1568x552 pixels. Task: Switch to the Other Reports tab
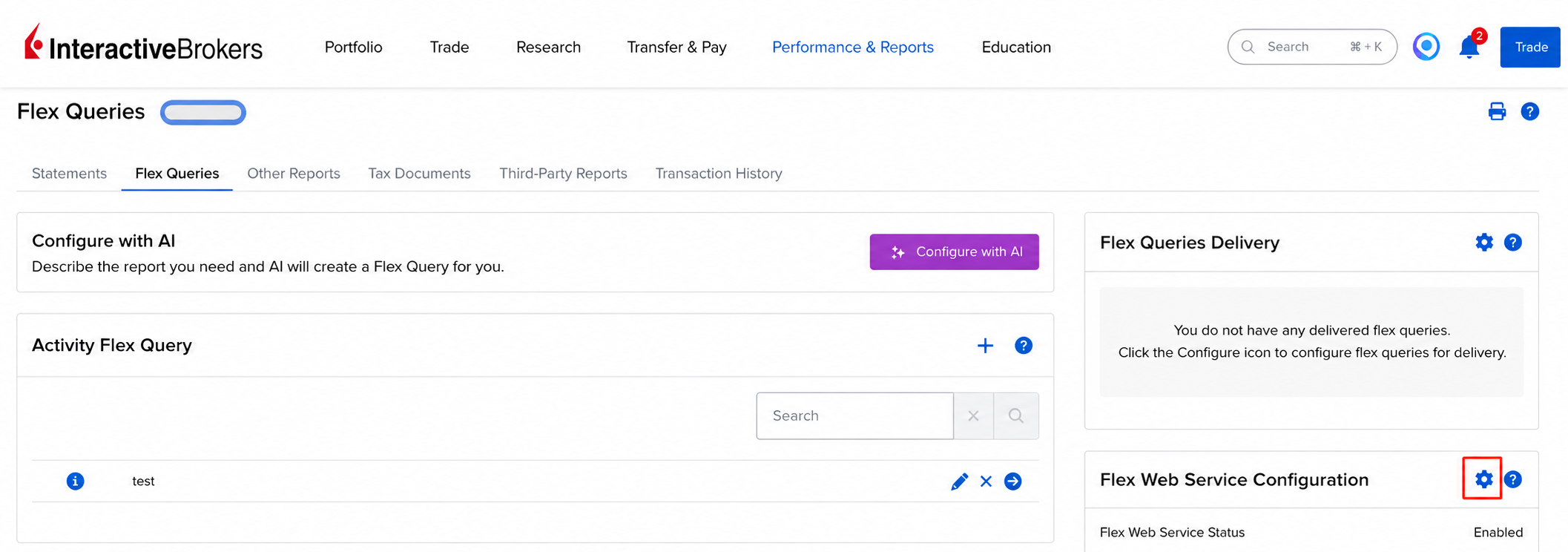tap(294, 174)
